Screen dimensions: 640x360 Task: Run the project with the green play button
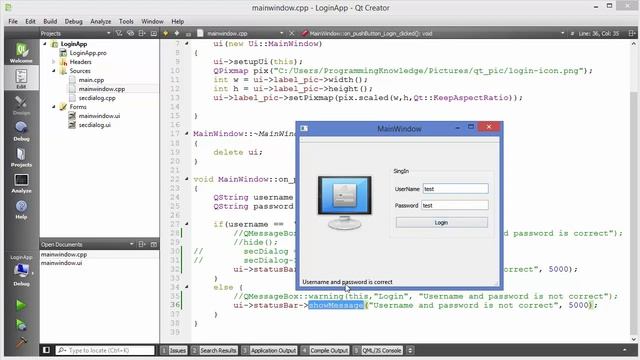click(21, 305)
